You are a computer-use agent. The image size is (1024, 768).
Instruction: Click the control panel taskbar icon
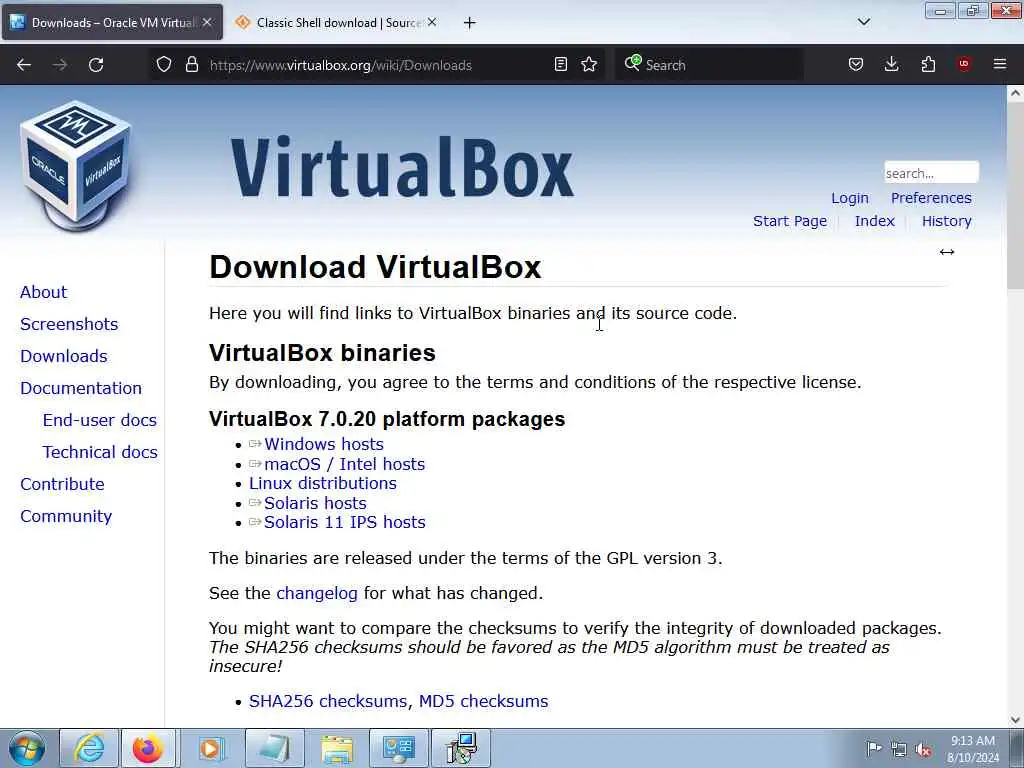click(x=399, y=748)
